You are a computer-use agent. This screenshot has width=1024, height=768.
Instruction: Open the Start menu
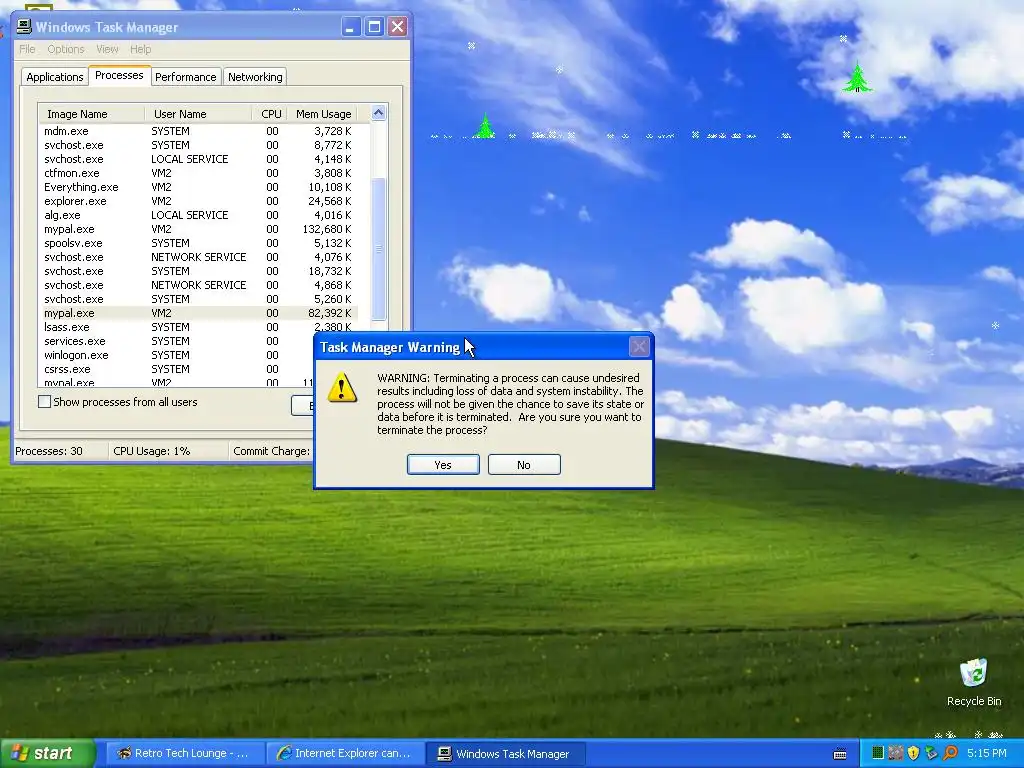48,753
